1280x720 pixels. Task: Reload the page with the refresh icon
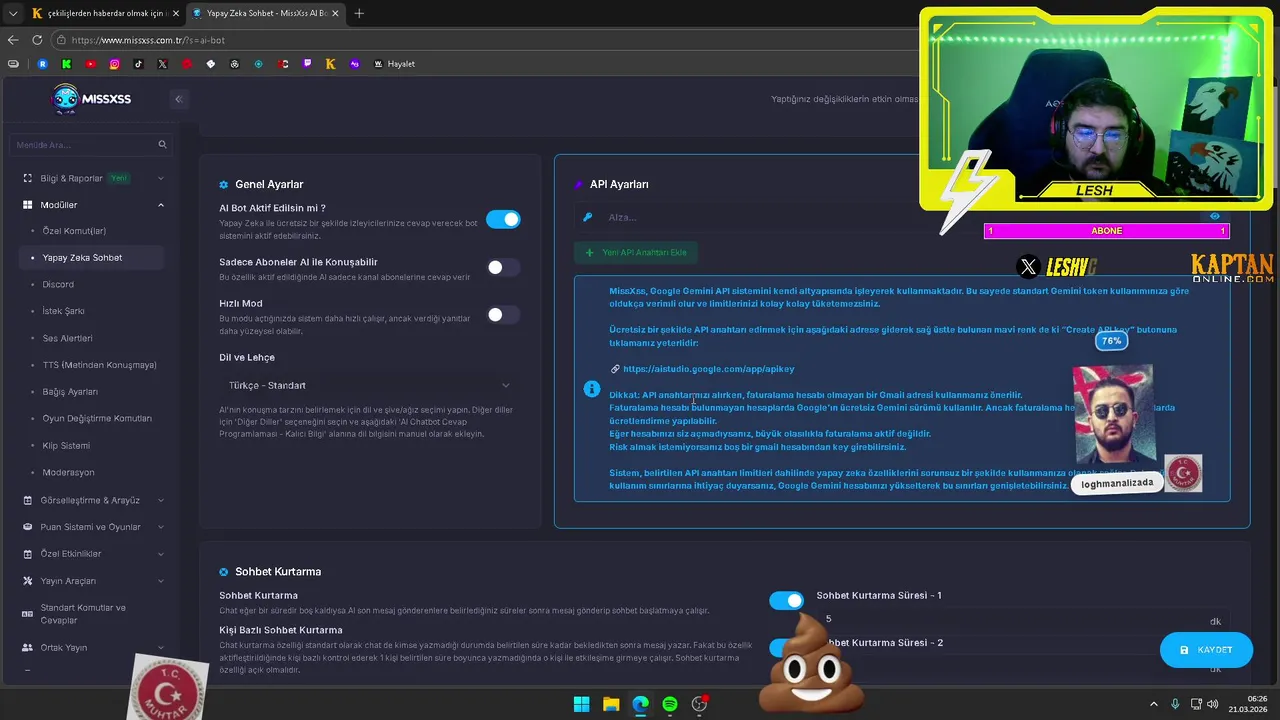(37, 40)
